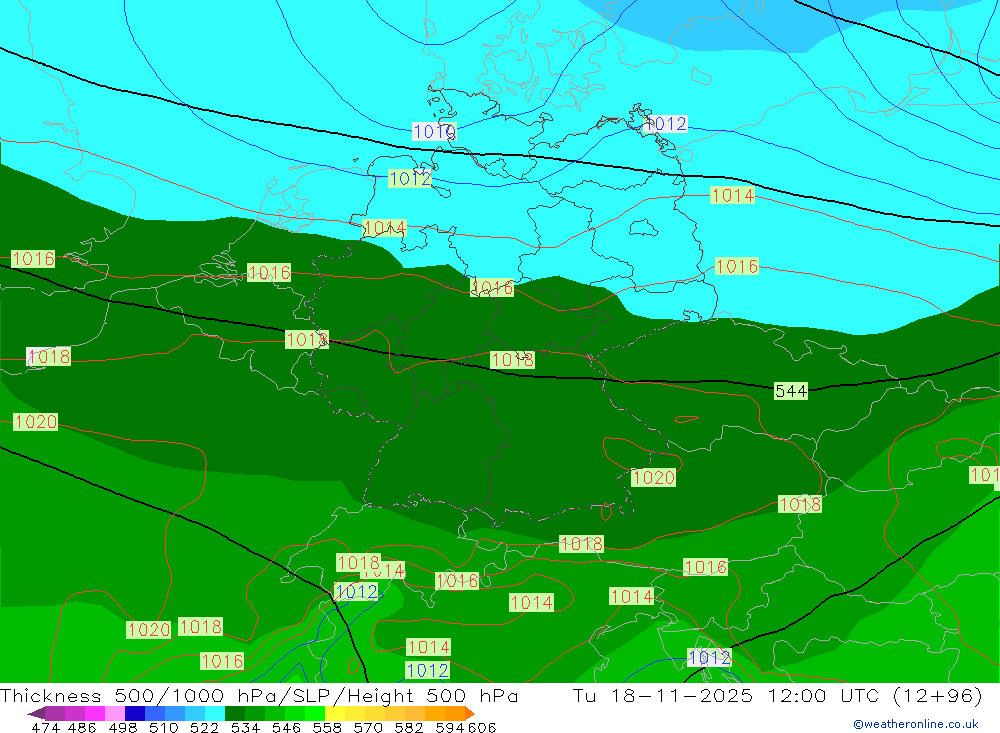Select the bright magenta legend swatch
This screenshot has width=1000, height=733.
pos(94,713)
